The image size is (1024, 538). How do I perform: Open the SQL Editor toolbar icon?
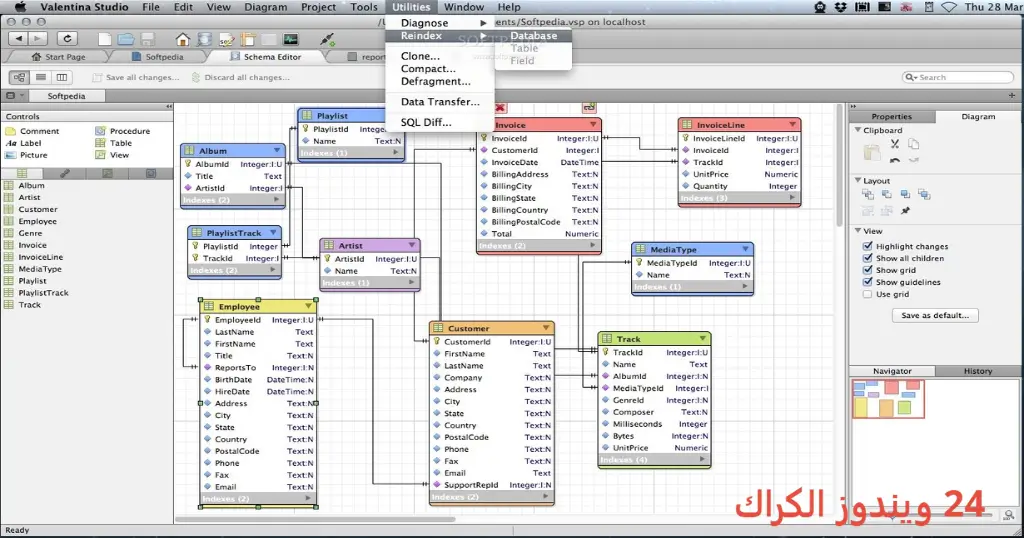226,39
